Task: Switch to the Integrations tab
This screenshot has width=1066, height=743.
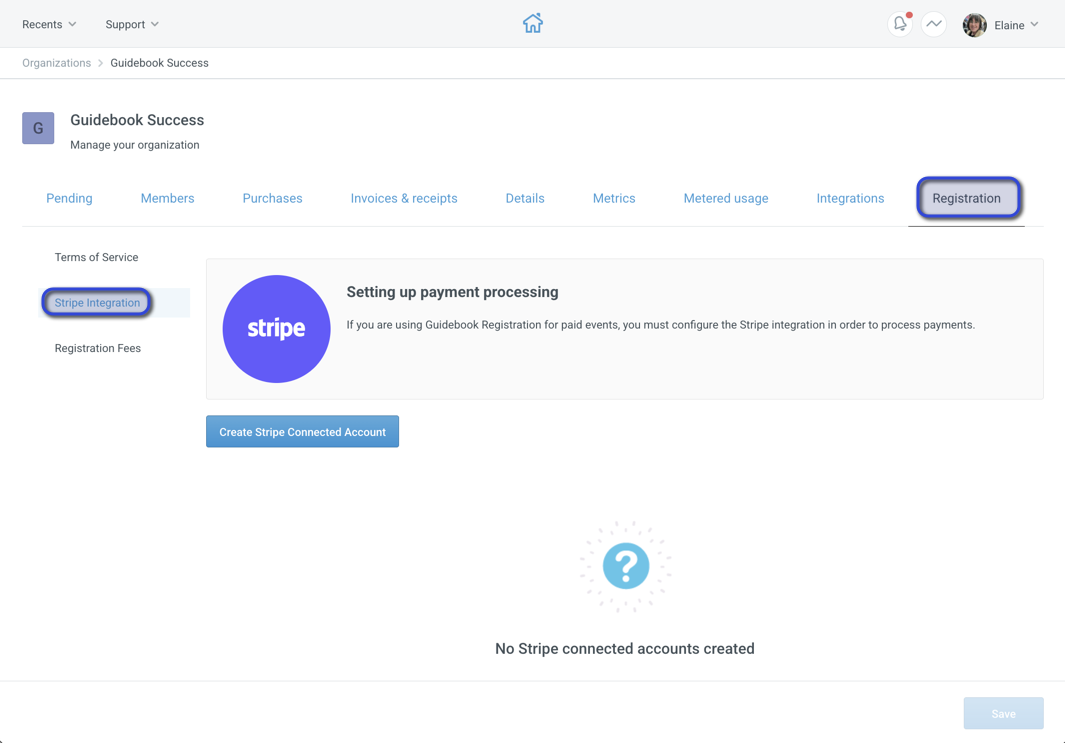Action: 850,198
